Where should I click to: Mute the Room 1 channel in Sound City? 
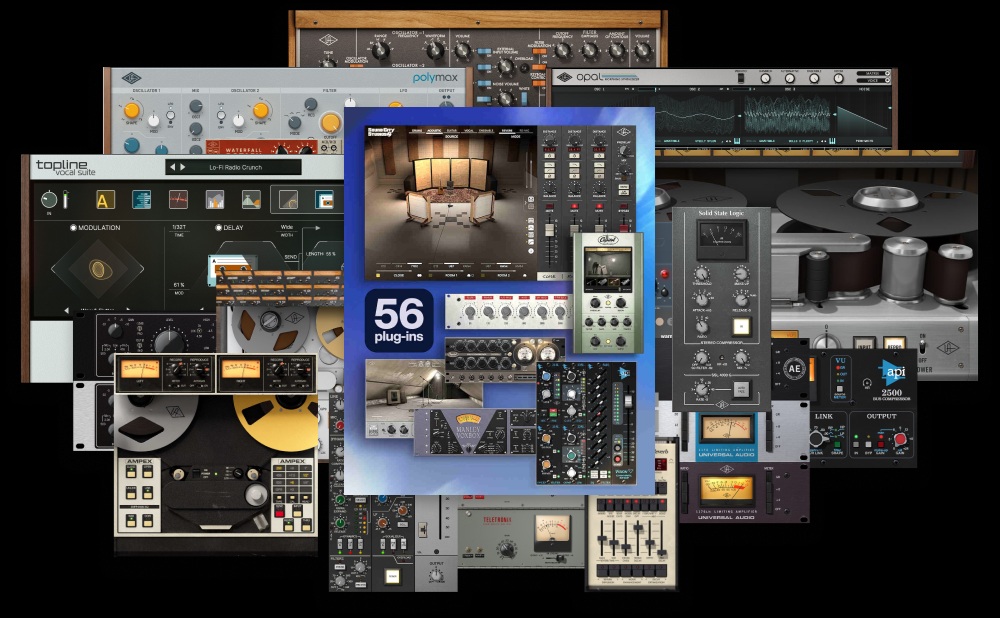click(x=575, y=208)
